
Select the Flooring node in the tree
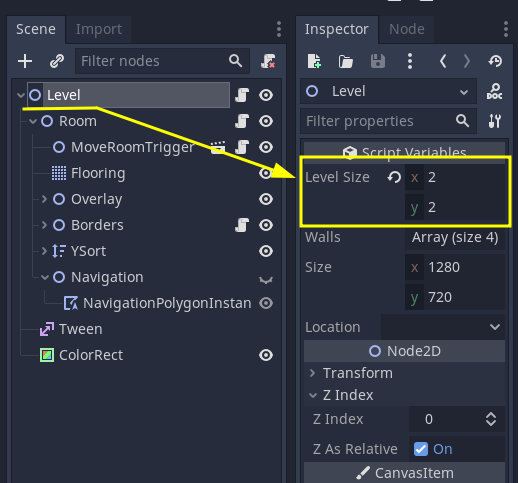click(99, 173)
